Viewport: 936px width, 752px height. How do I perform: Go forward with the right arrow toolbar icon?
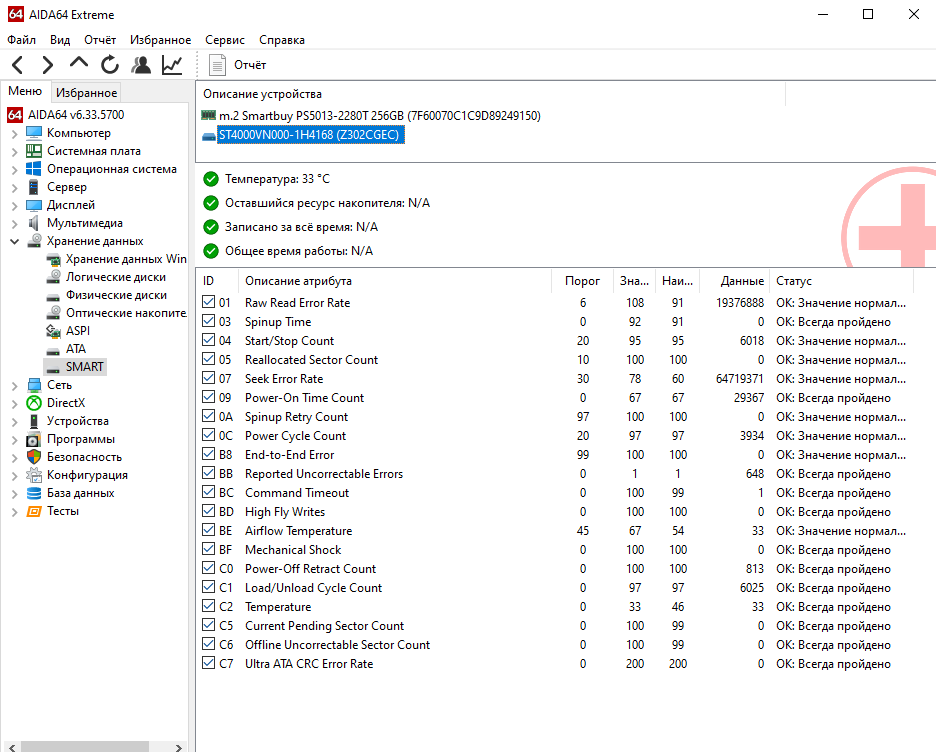(48, 64)
